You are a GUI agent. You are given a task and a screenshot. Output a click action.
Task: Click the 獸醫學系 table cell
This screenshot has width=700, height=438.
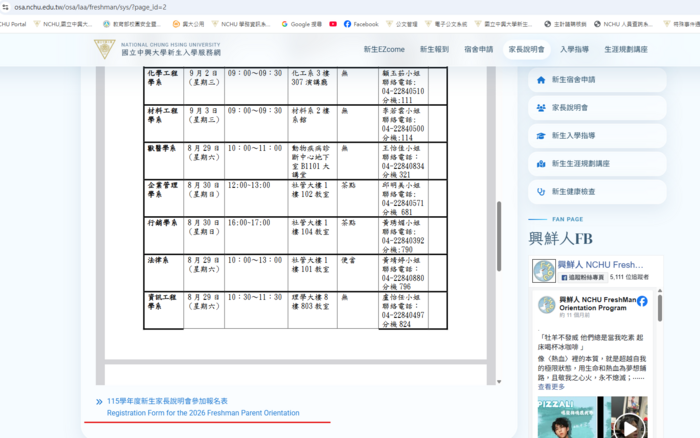(163, 161)
